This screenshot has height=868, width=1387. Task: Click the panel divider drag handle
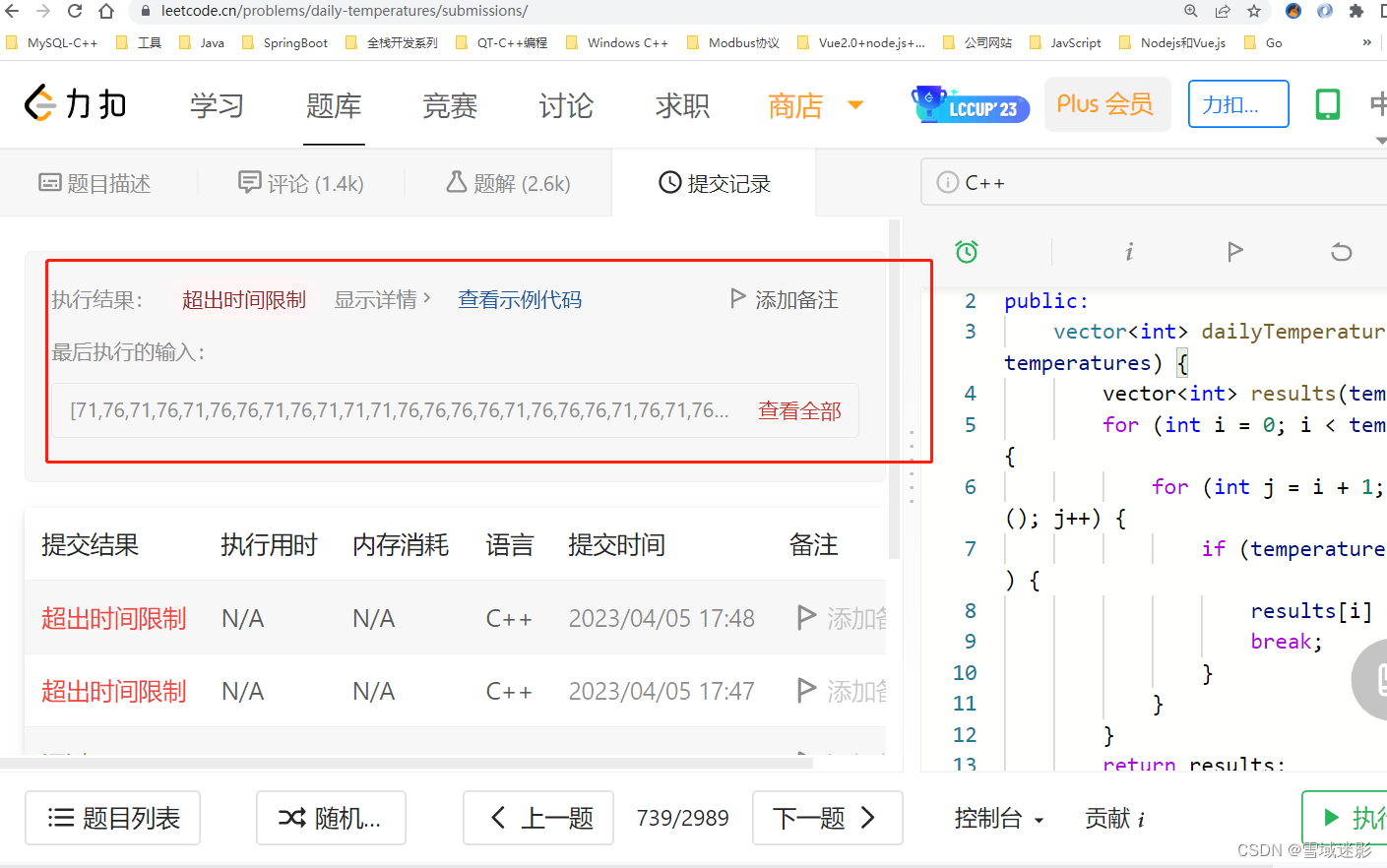912,466
